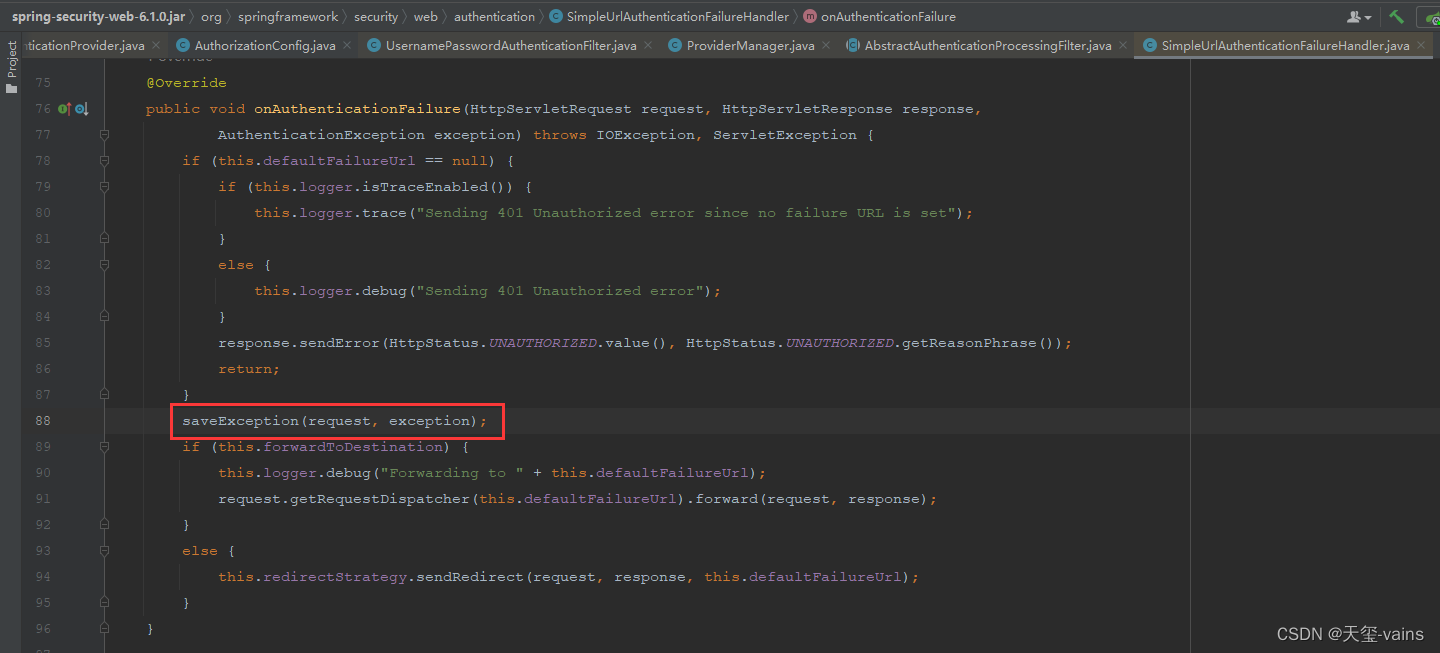Click the security breadcrumb segment
This screenshot has height=653, width=1440.
click(376, 17)
